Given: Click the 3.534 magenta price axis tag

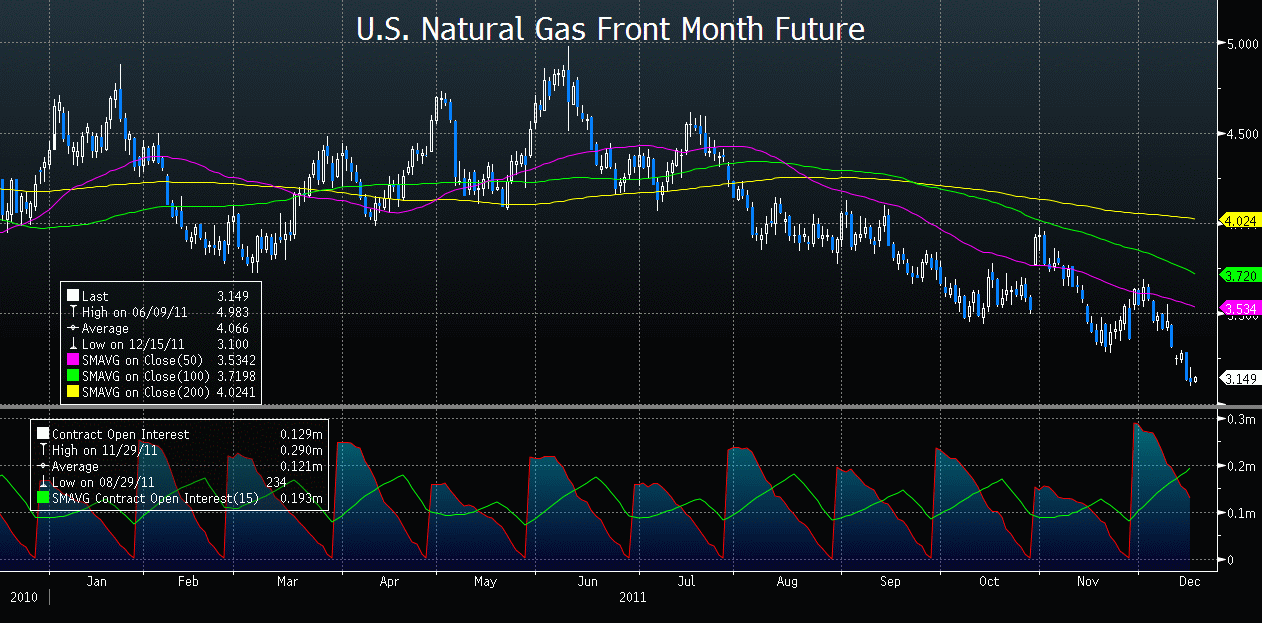Looking at the screenshot, I should pos(1239,307).
